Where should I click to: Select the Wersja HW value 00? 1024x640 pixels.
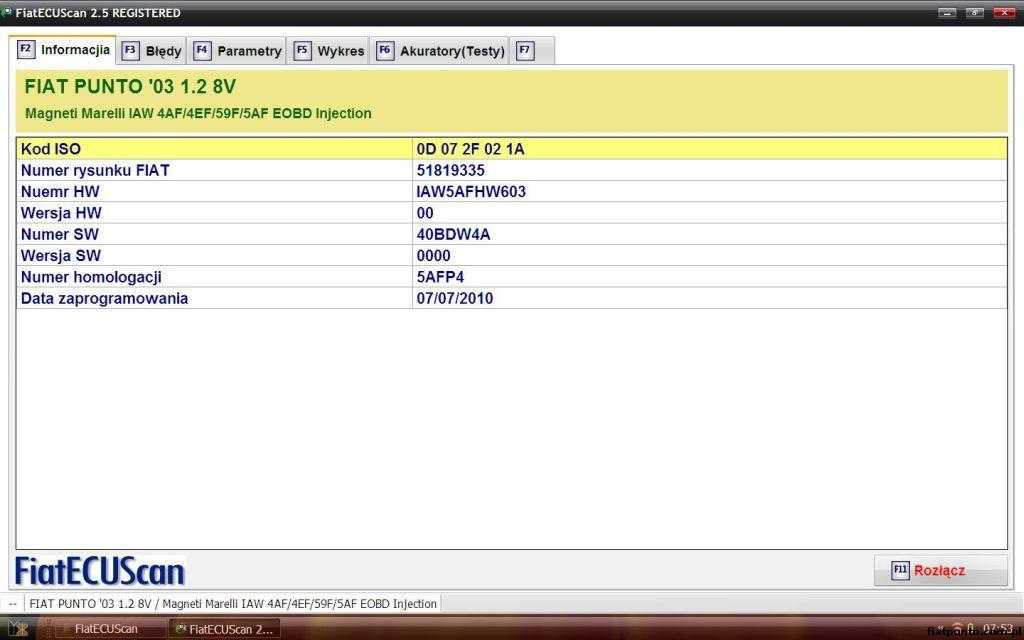coord(425,213)
